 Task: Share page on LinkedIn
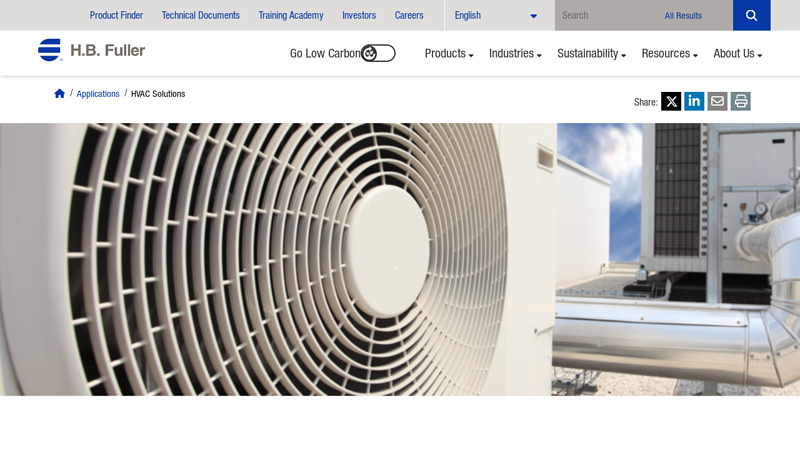(694, 101)
